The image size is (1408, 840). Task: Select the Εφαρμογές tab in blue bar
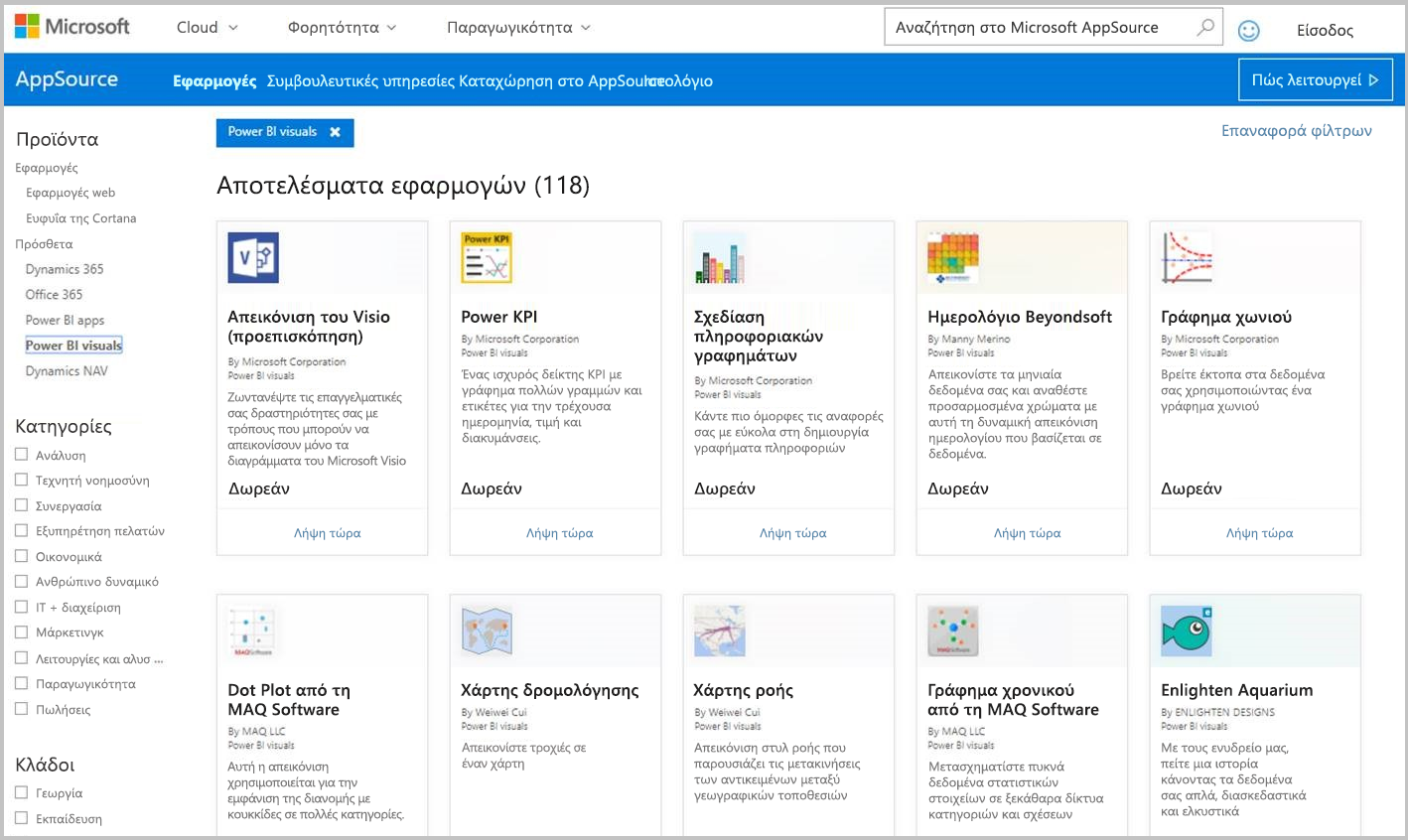pos(214,81)
